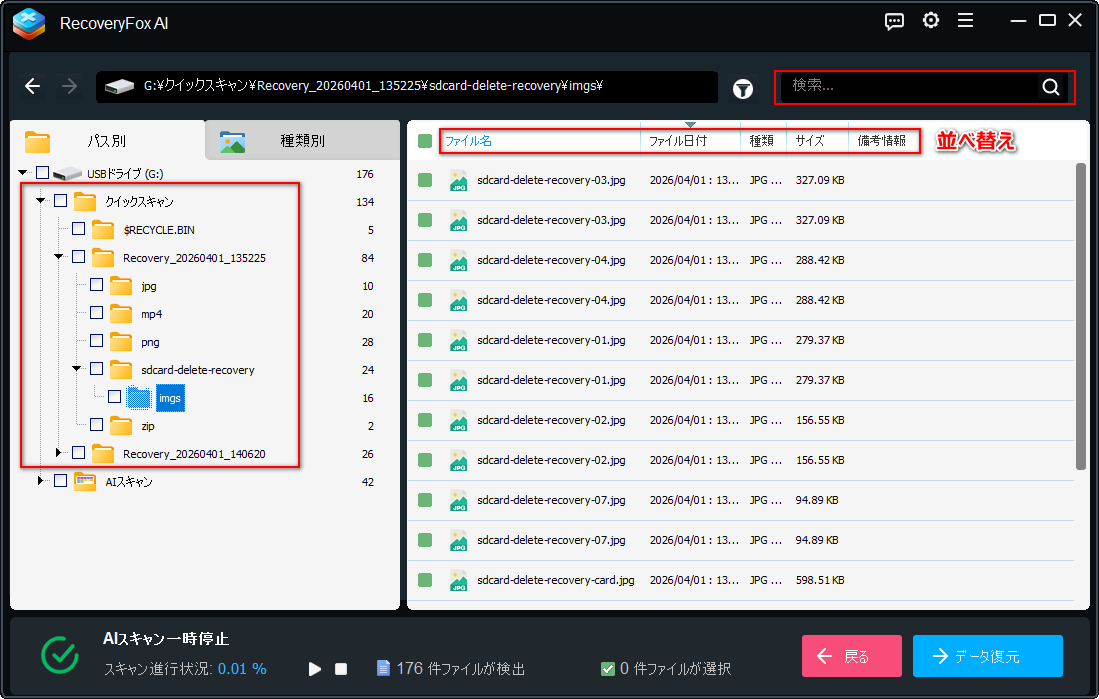This screenshot has height=699, width=1099.
Task: Stop the scan with the stop button
Action: (x=341, y=669)
